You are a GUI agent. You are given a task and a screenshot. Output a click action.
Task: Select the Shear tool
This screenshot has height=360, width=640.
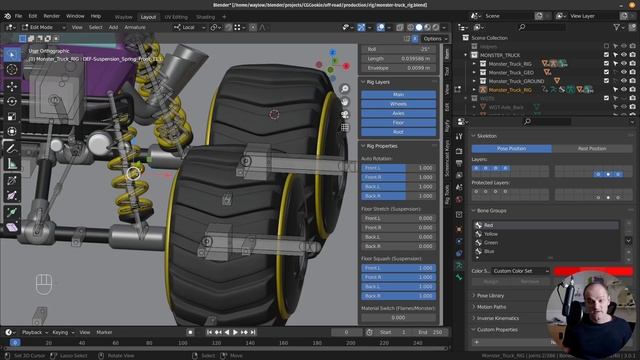12,227
